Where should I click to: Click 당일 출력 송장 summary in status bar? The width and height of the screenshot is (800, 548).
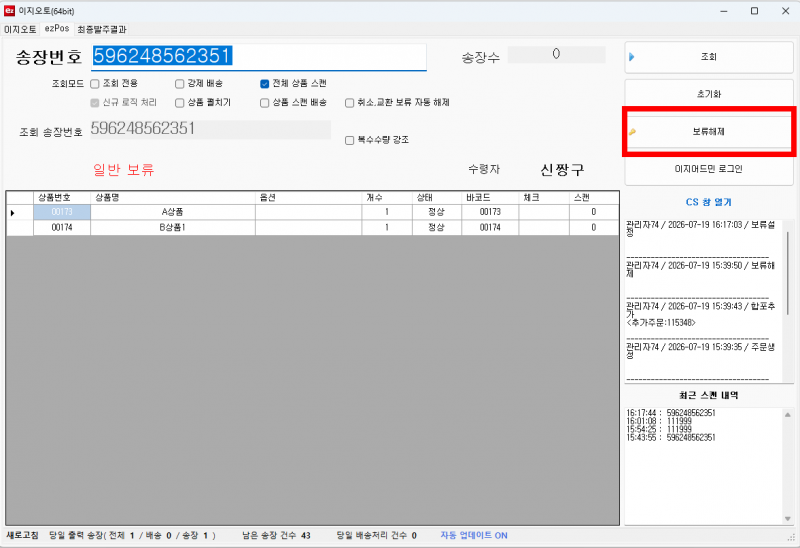(132, 535)
